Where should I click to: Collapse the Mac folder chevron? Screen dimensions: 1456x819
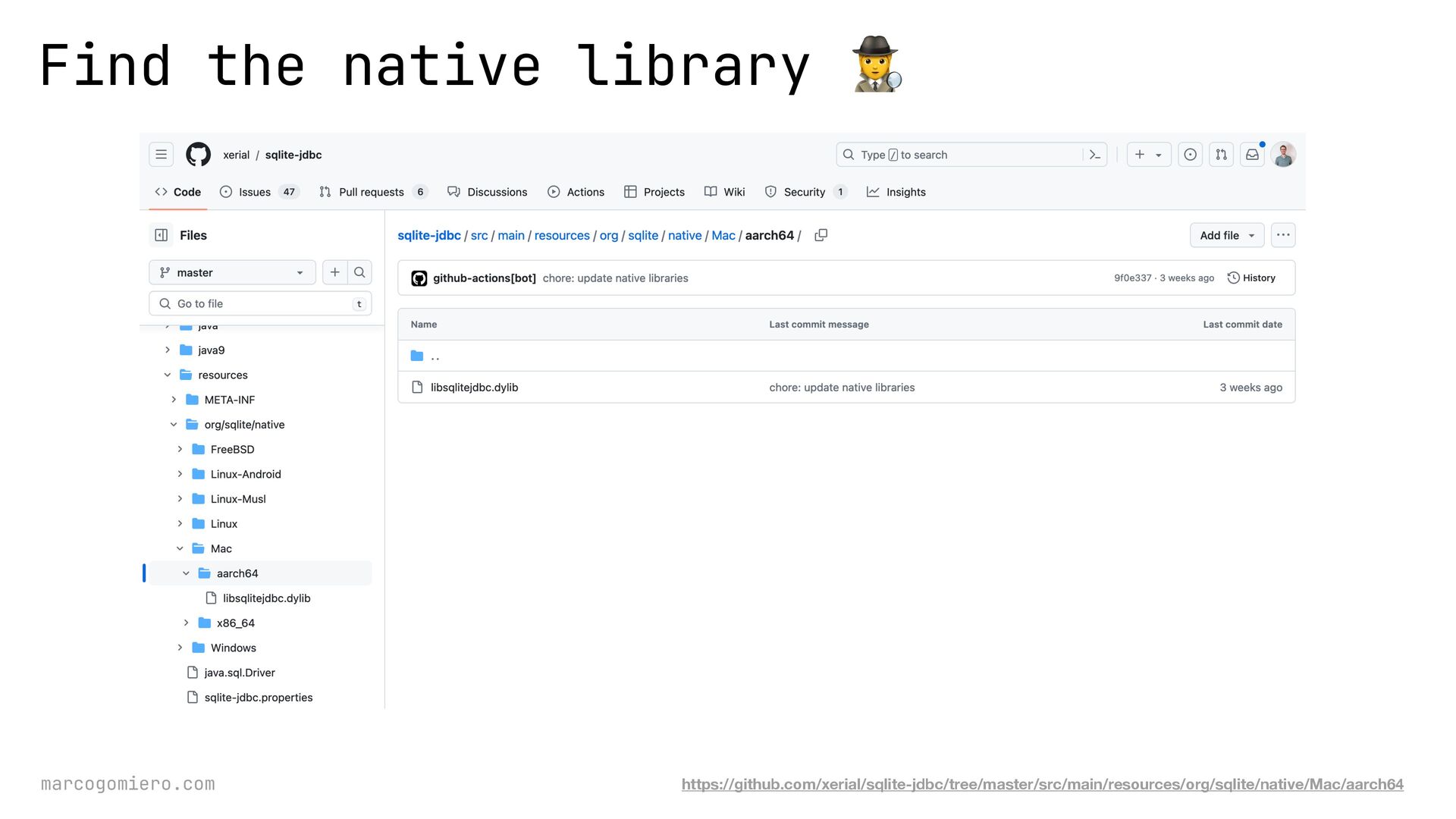[180, 549]
